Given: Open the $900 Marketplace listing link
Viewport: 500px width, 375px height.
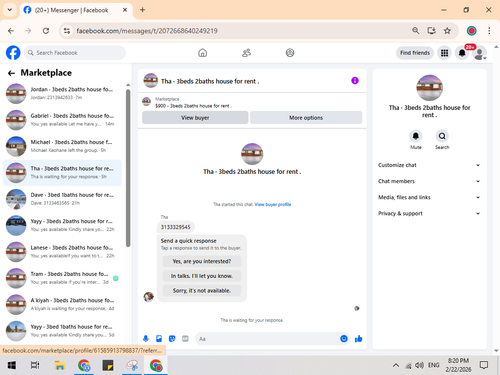Looking at the screenshot, I should (x=193, y=106).
